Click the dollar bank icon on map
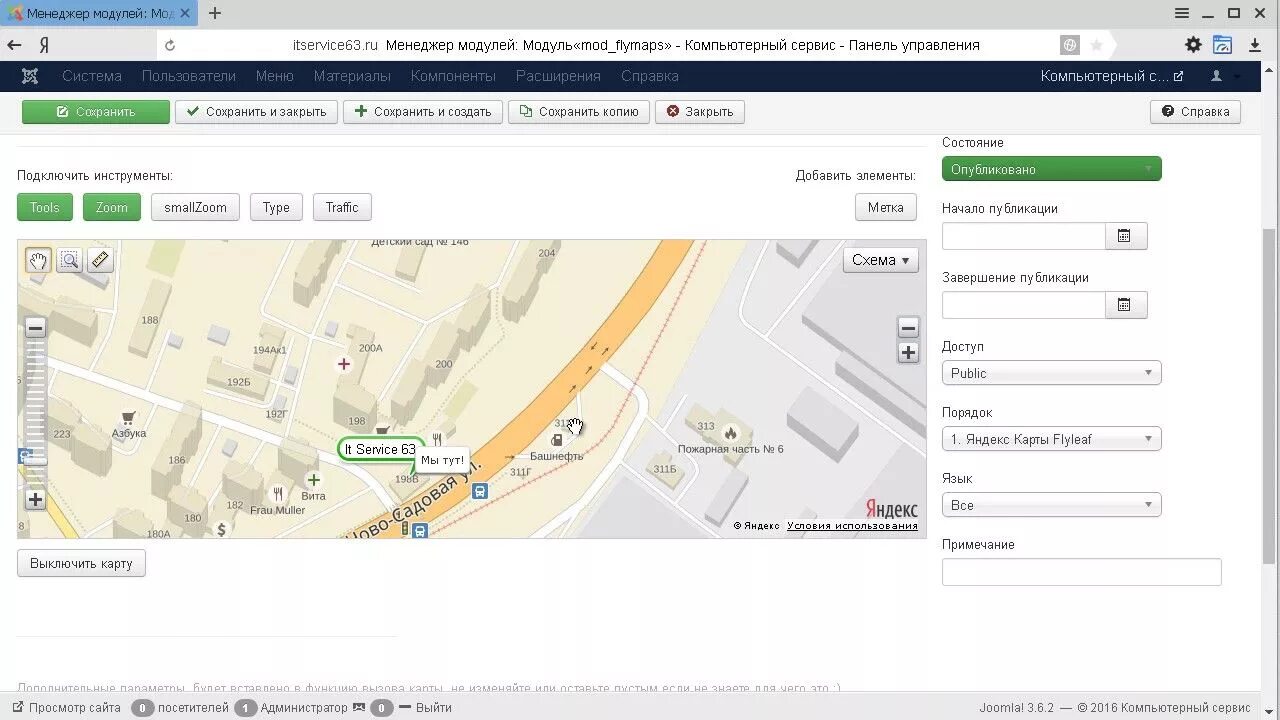The width and height of the screenshot is (1280, 720). [221, 529]
